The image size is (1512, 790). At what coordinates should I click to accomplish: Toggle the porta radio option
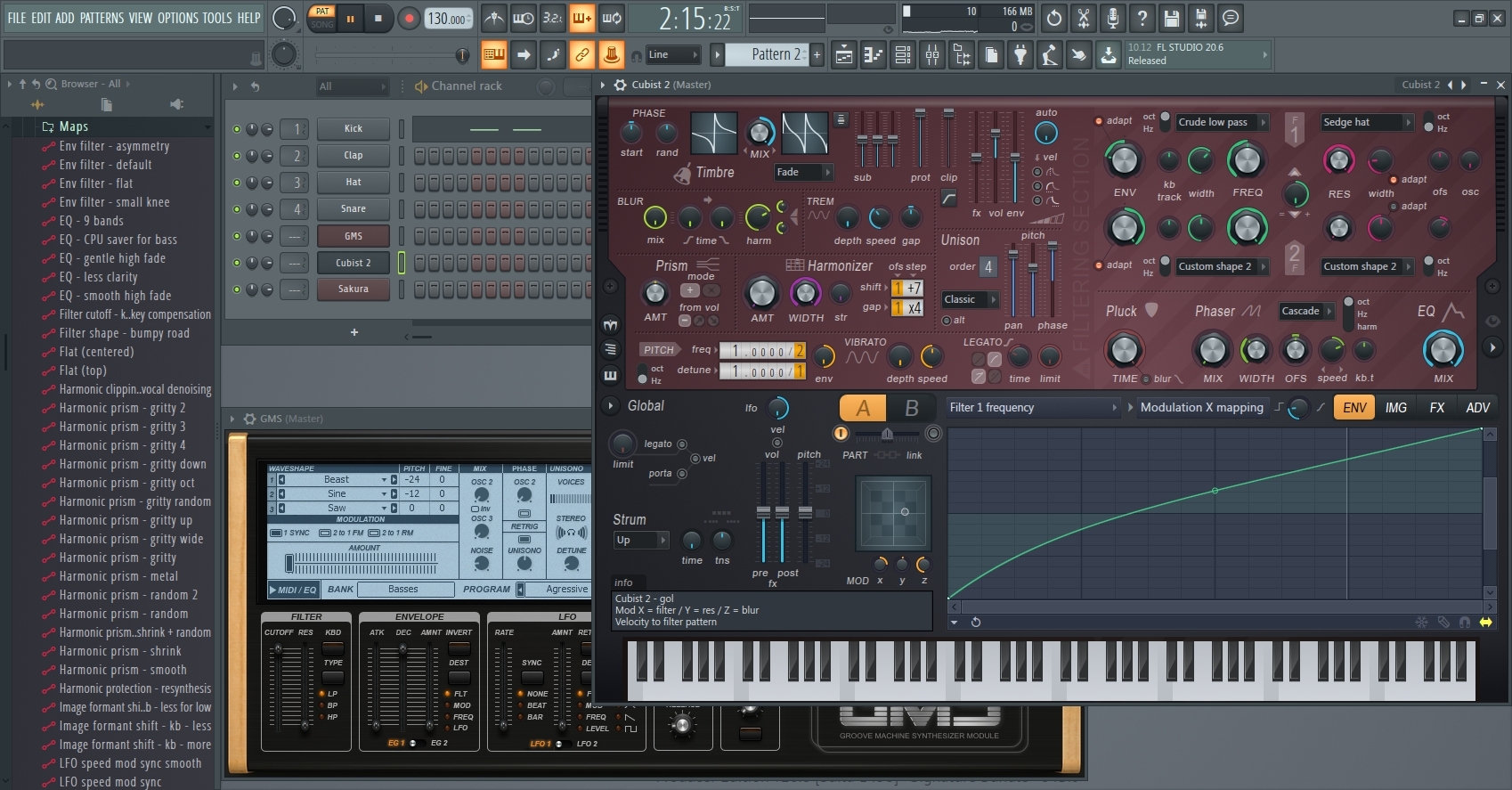(x=682, y=474)
